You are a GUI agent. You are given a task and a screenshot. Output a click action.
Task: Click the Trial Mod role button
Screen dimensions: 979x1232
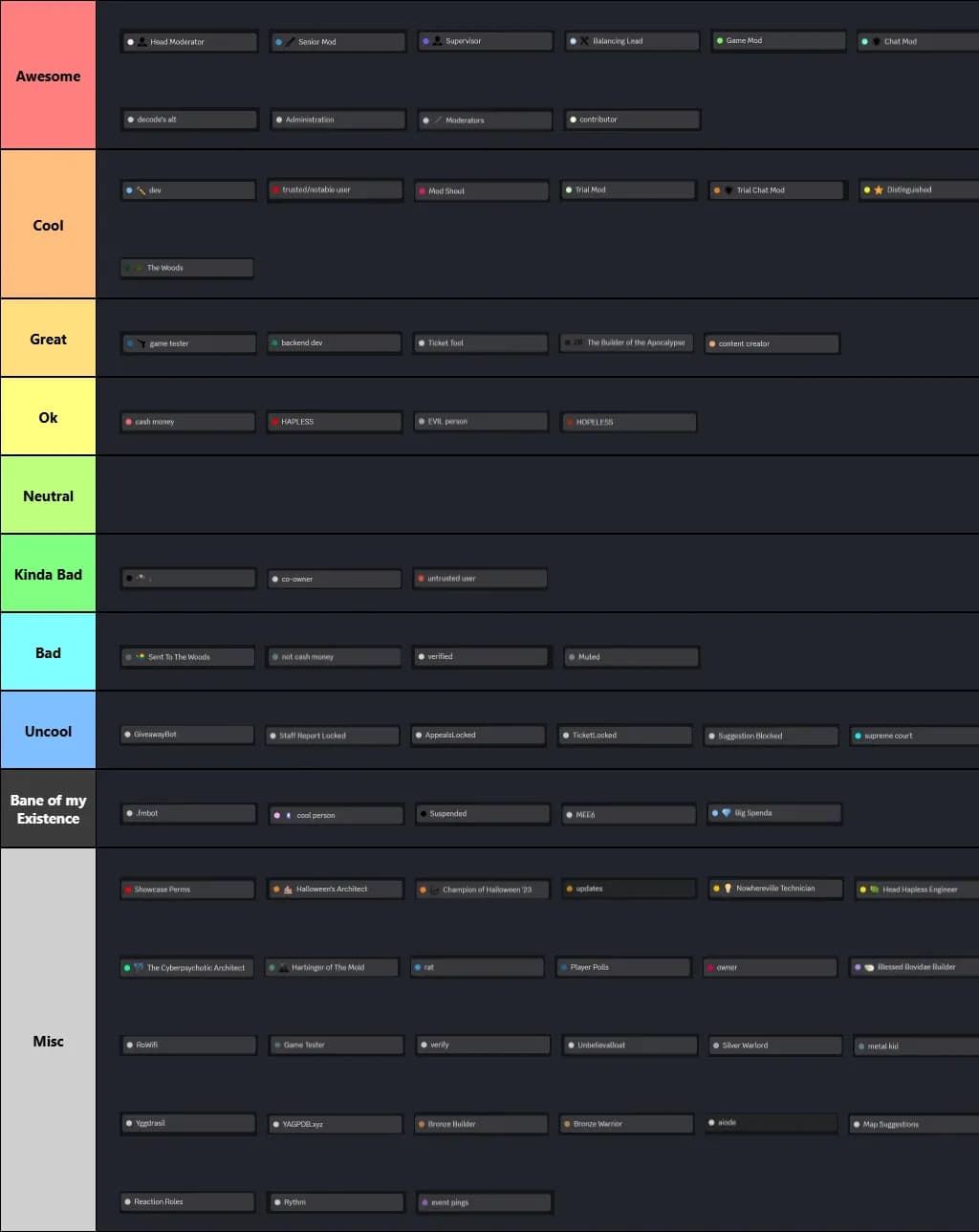point(627,189)
